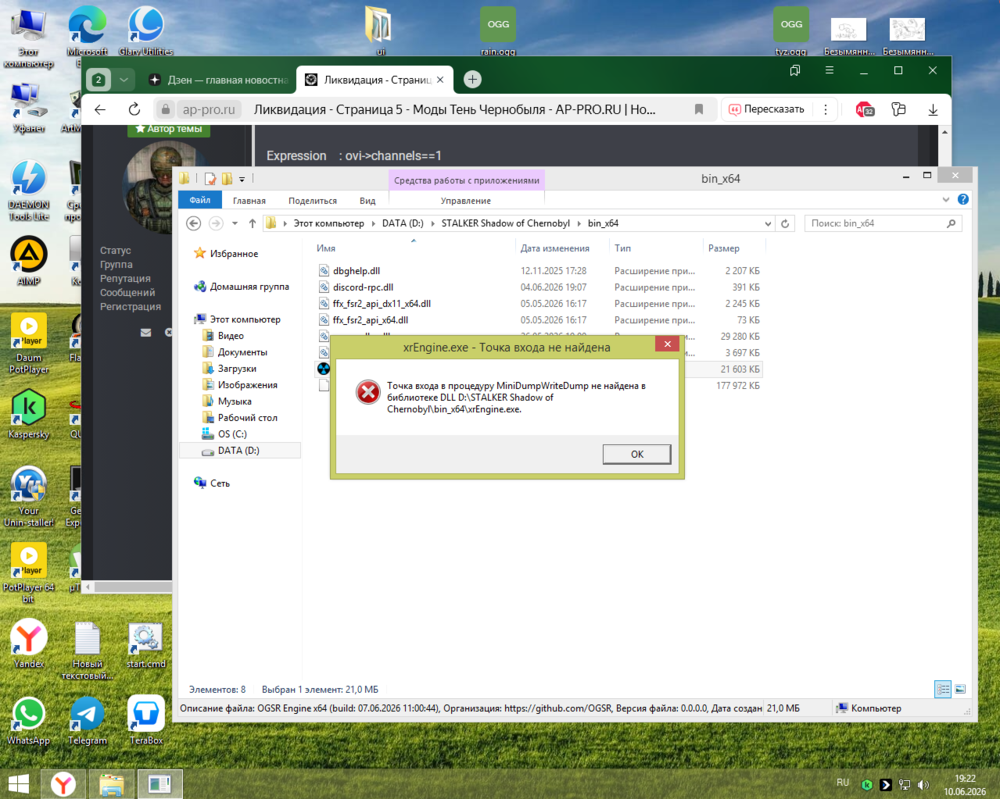This screenshot has width=1000, height=799.
Task: Open the Вид ribbon tab
Action: [x=367, y=200]
